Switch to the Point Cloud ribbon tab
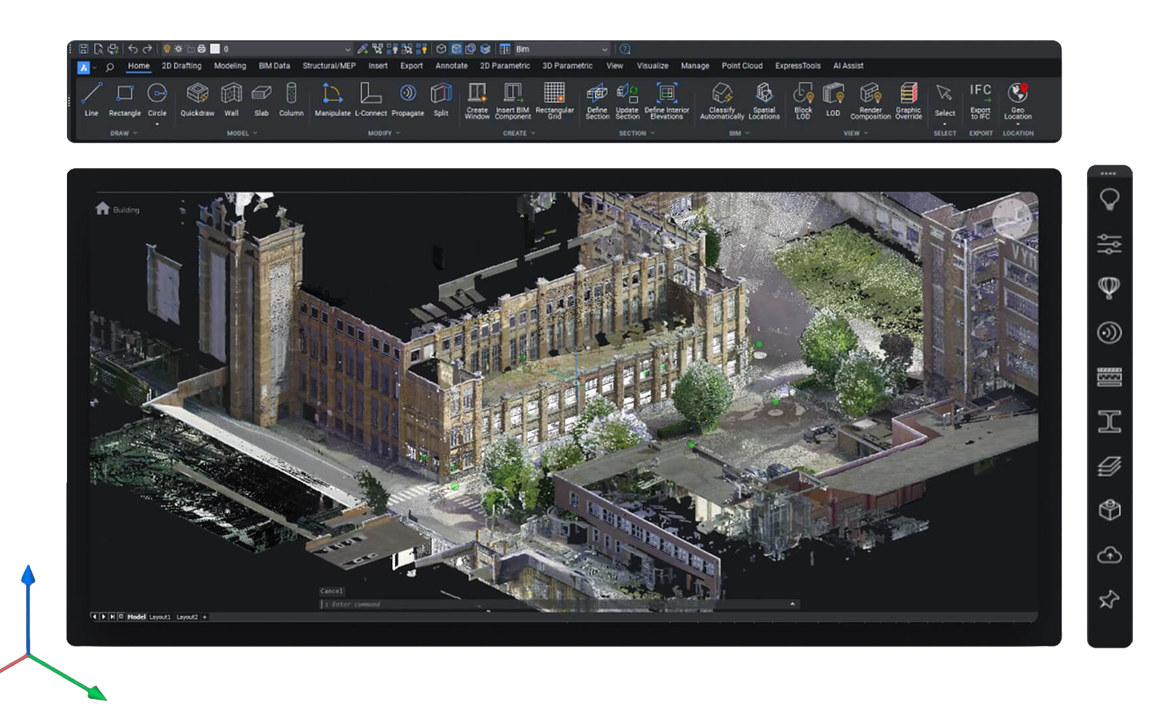The image size is (1172, 710). (741, 66)
